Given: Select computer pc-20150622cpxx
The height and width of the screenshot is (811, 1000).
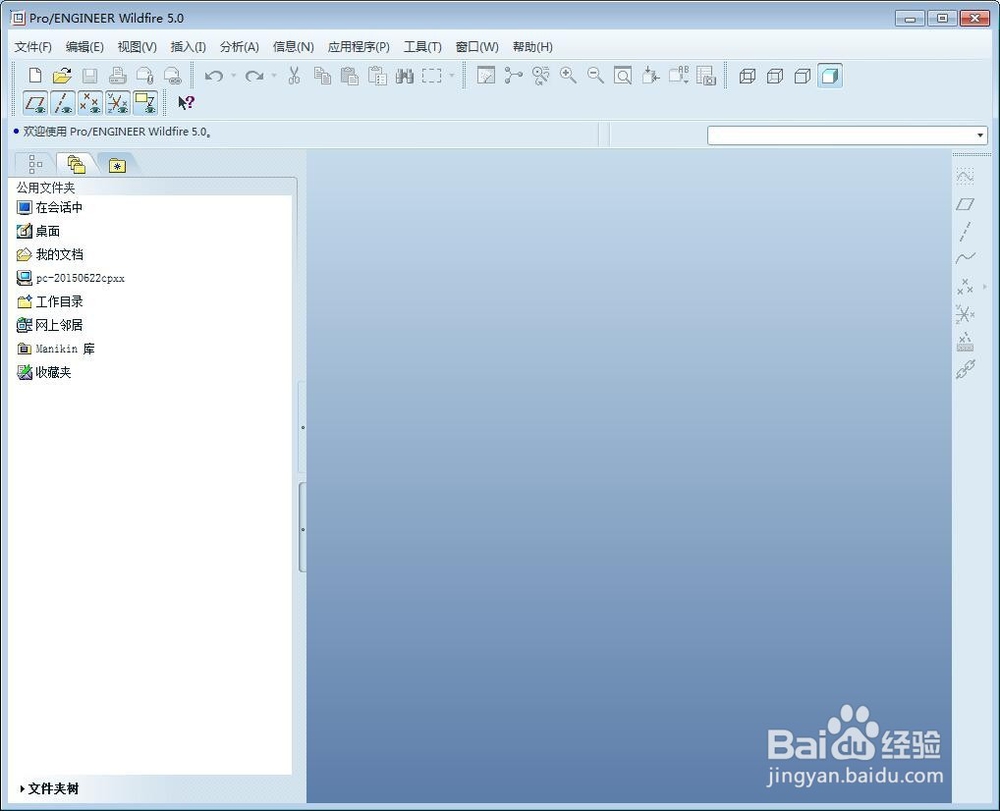Looking at the screenshot, I should coord(70,278).
